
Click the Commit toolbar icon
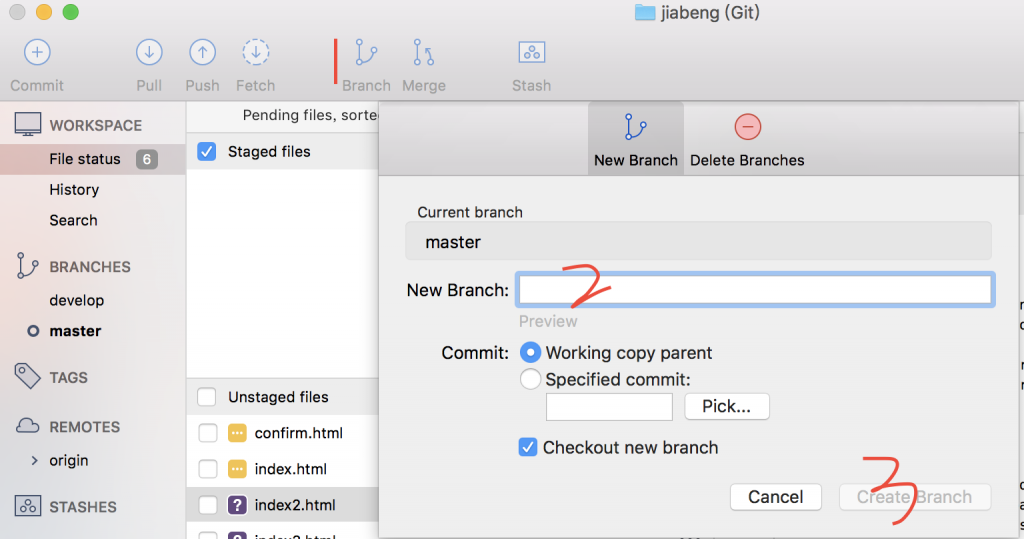click(37, 52)
